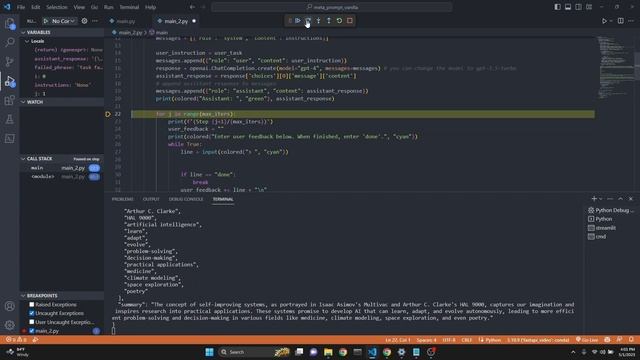Run Python file from editor title
The width and height of the screenshot is (640, 360).
pyautogui.click(x=604, y=21)
